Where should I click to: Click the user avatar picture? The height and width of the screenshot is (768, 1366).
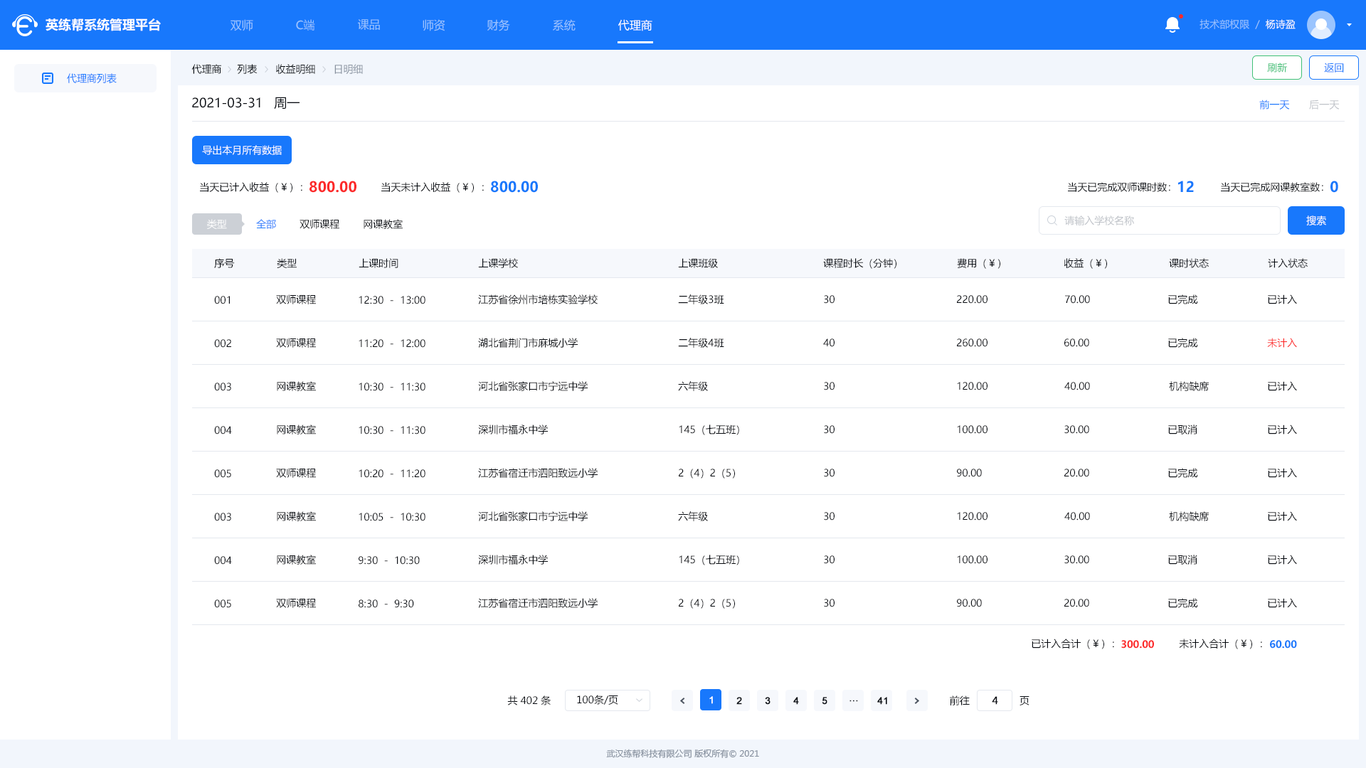click(1321, 25)
